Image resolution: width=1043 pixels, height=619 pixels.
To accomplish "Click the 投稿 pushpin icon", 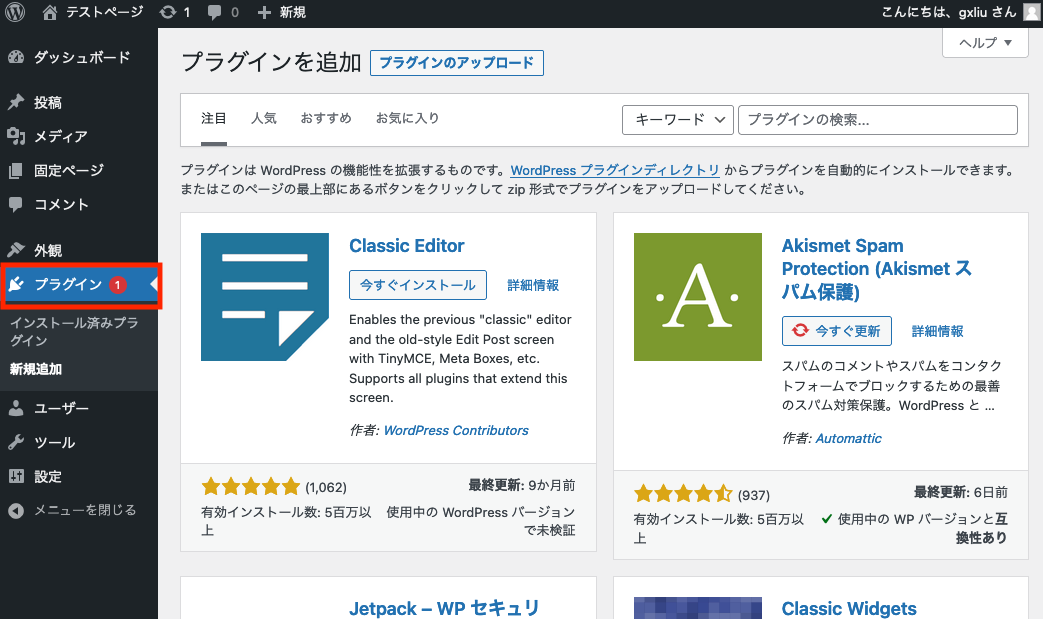I will [x=16, y=102].
